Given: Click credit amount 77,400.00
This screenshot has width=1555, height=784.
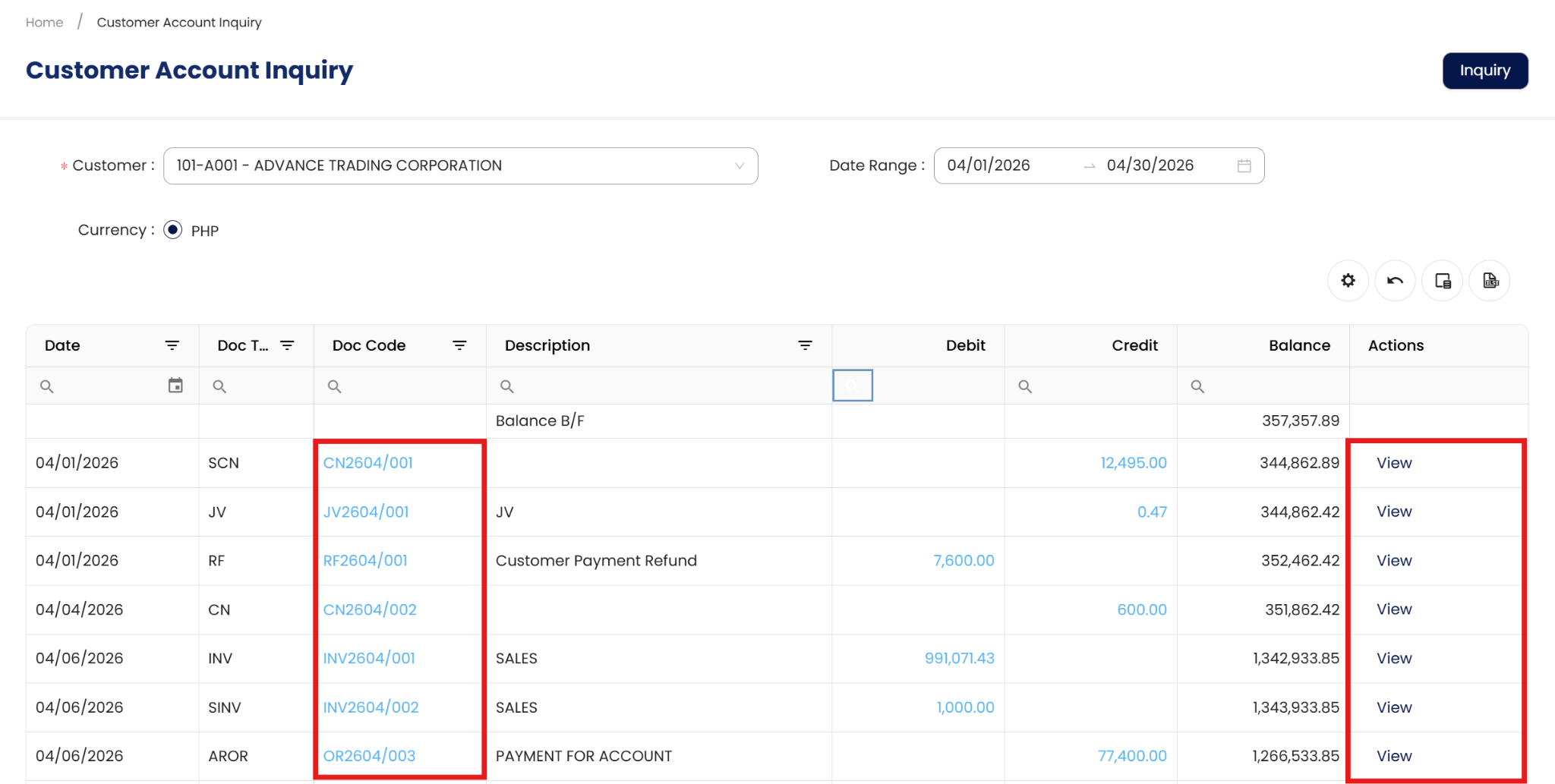Looking at the screenshot, I should tap(1132, 756).
